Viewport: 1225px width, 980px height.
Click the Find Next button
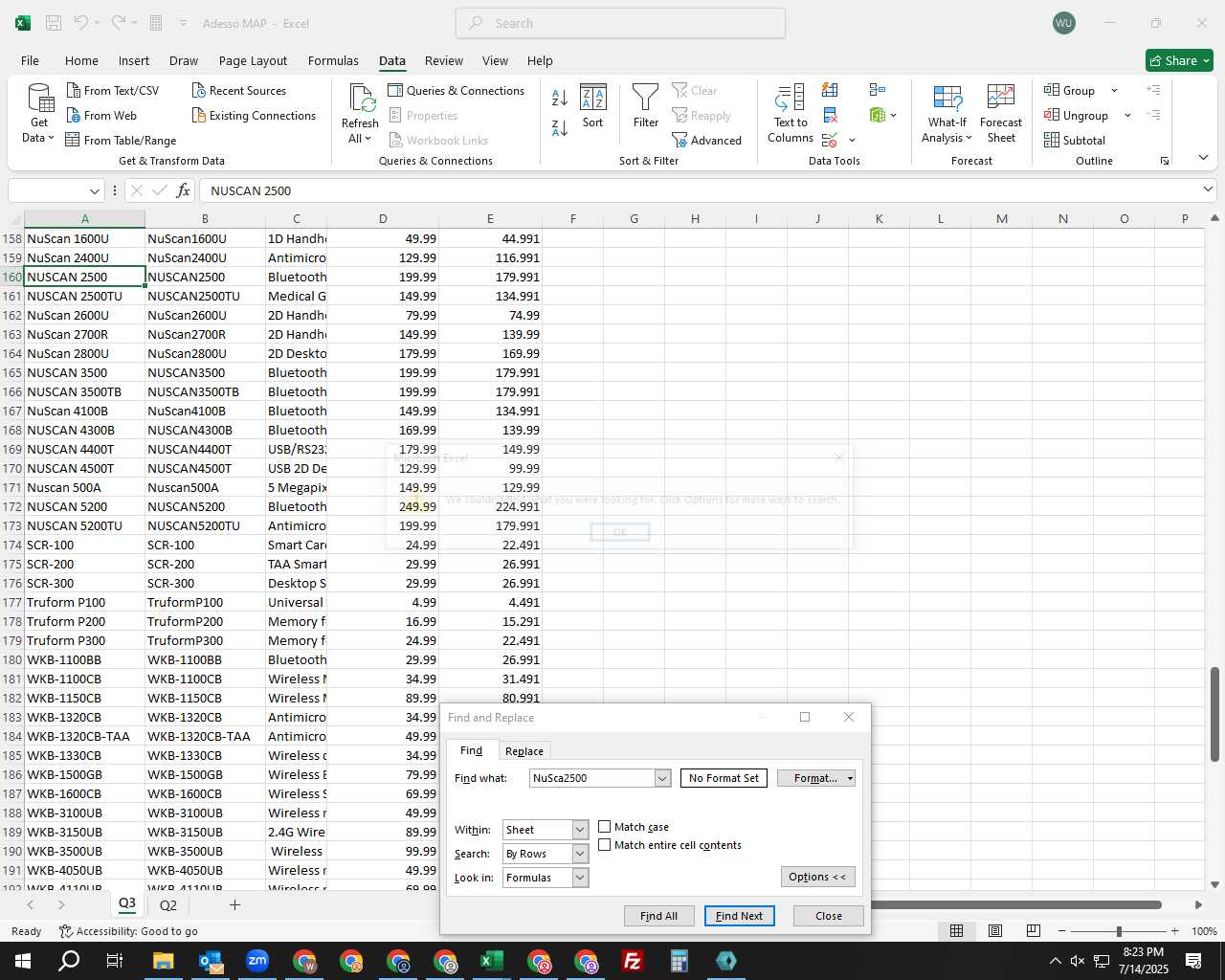[740, 916]
